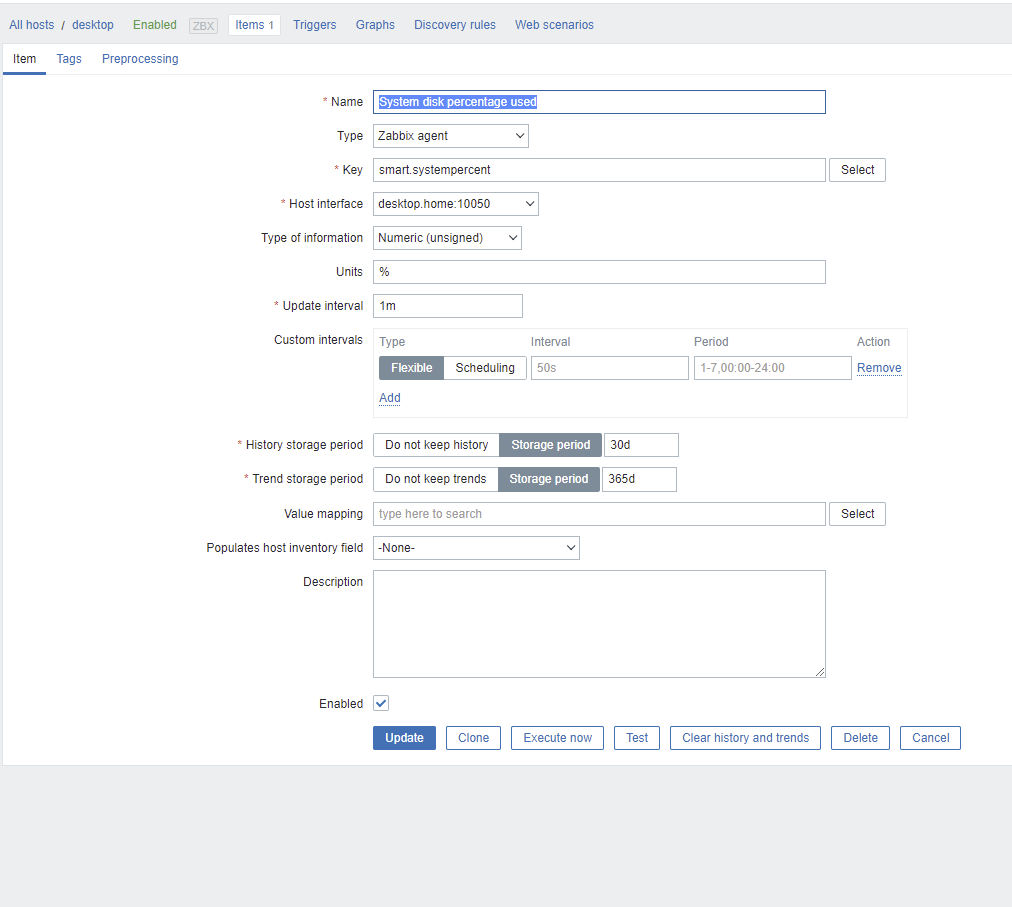Expand Populates host inventory field dropdown
Screen dimensions: 1012x907
[476, 548]
